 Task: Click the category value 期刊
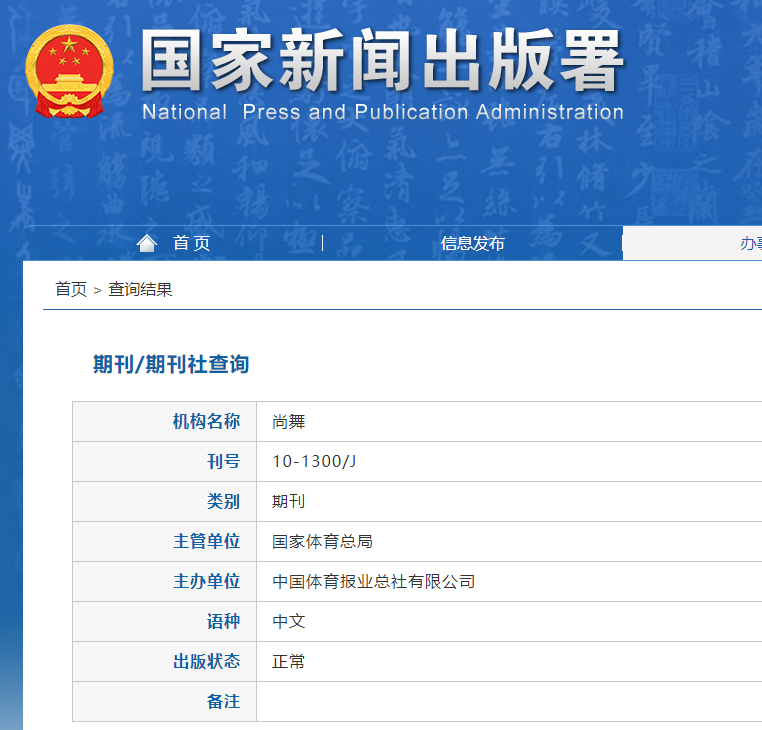coord(289,501)
